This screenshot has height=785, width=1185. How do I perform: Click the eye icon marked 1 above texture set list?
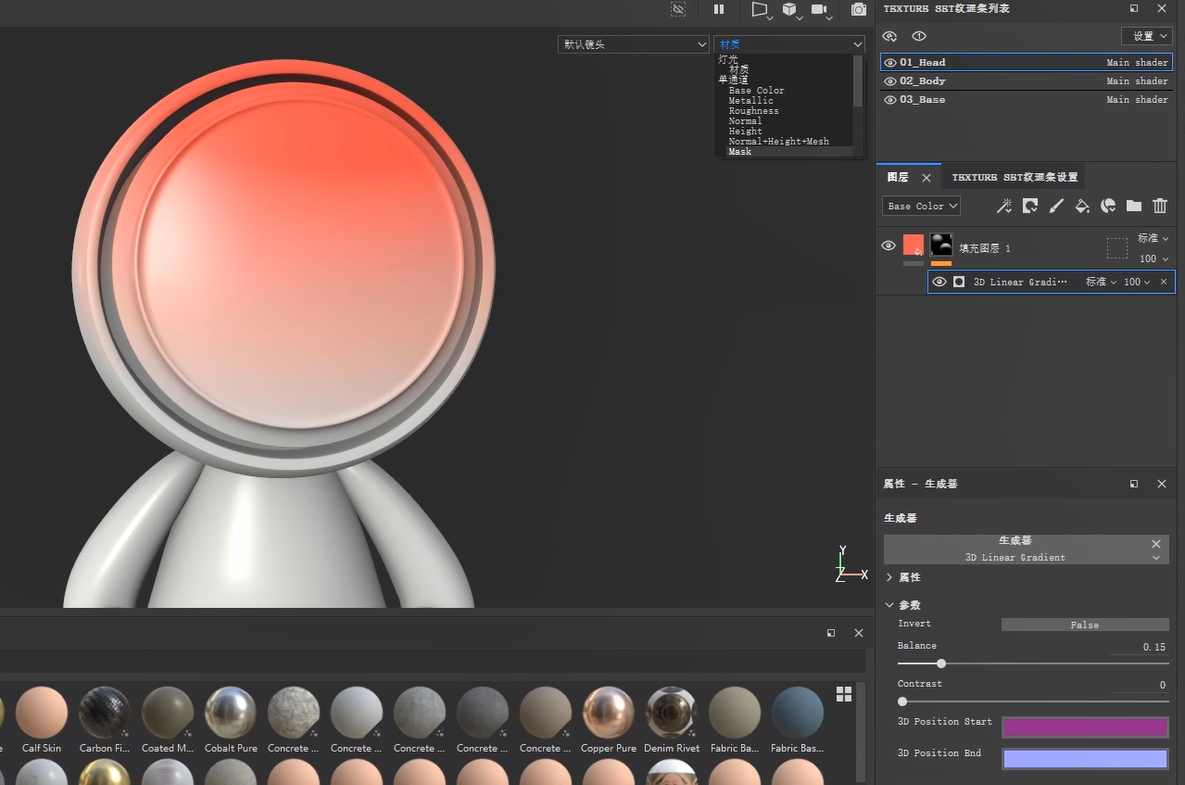919,36
